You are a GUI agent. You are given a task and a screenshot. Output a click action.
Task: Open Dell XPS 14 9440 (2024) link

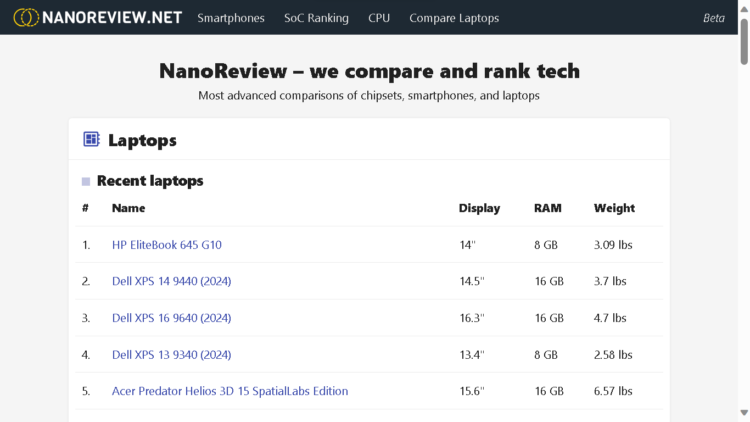[x=171, y=281]
